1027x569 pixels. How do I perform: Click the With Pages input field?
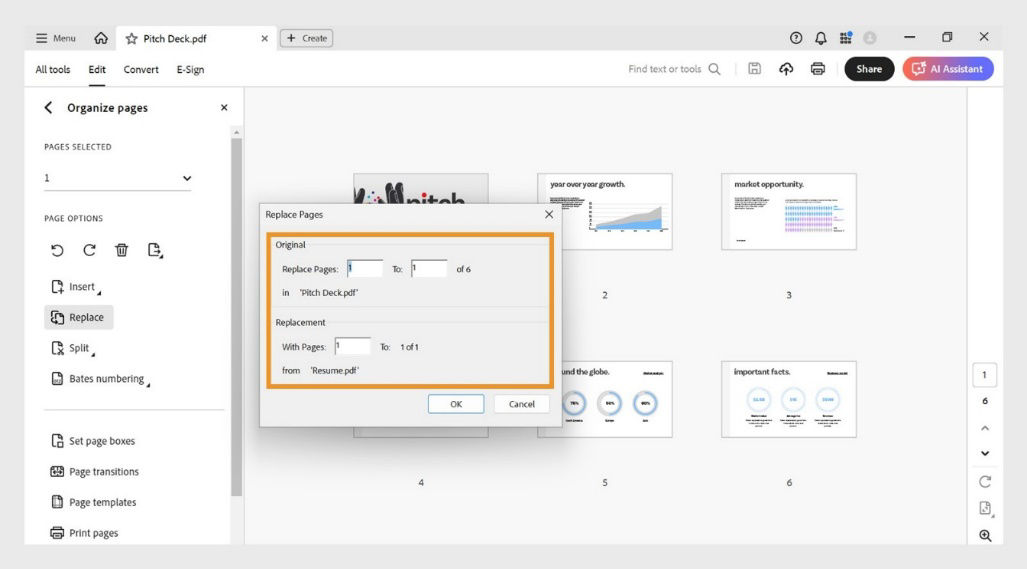[352, 346]
